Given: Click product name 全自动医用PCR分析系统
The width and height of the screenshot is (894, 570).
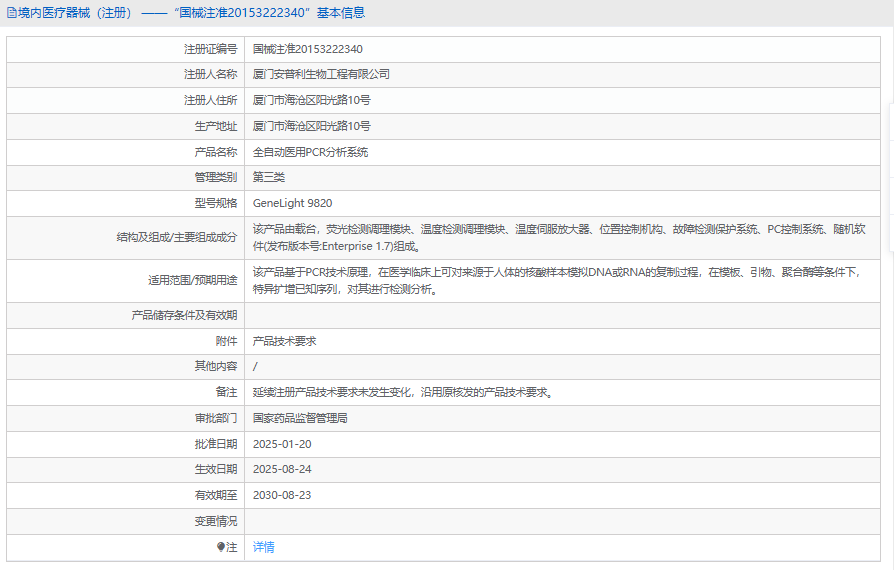Looking at the screenshot, I should pyautogui.click(x=311, y=152).
